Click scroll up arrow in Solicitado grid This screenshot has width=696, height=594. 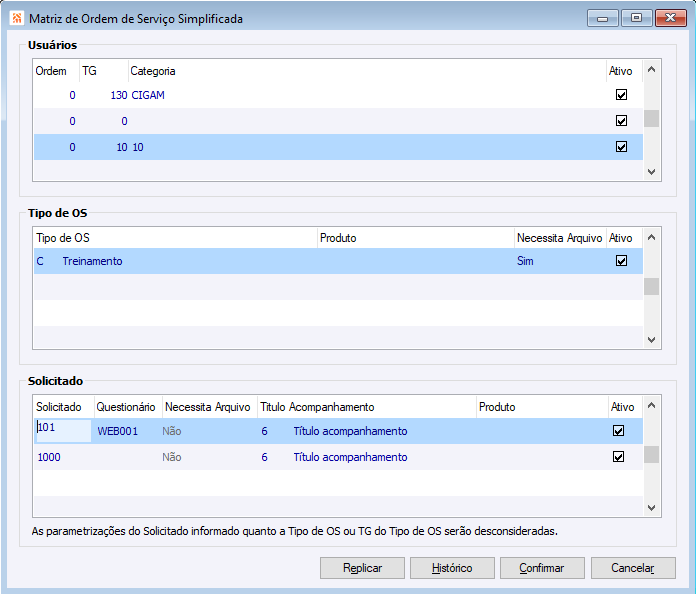click(651, 407)
